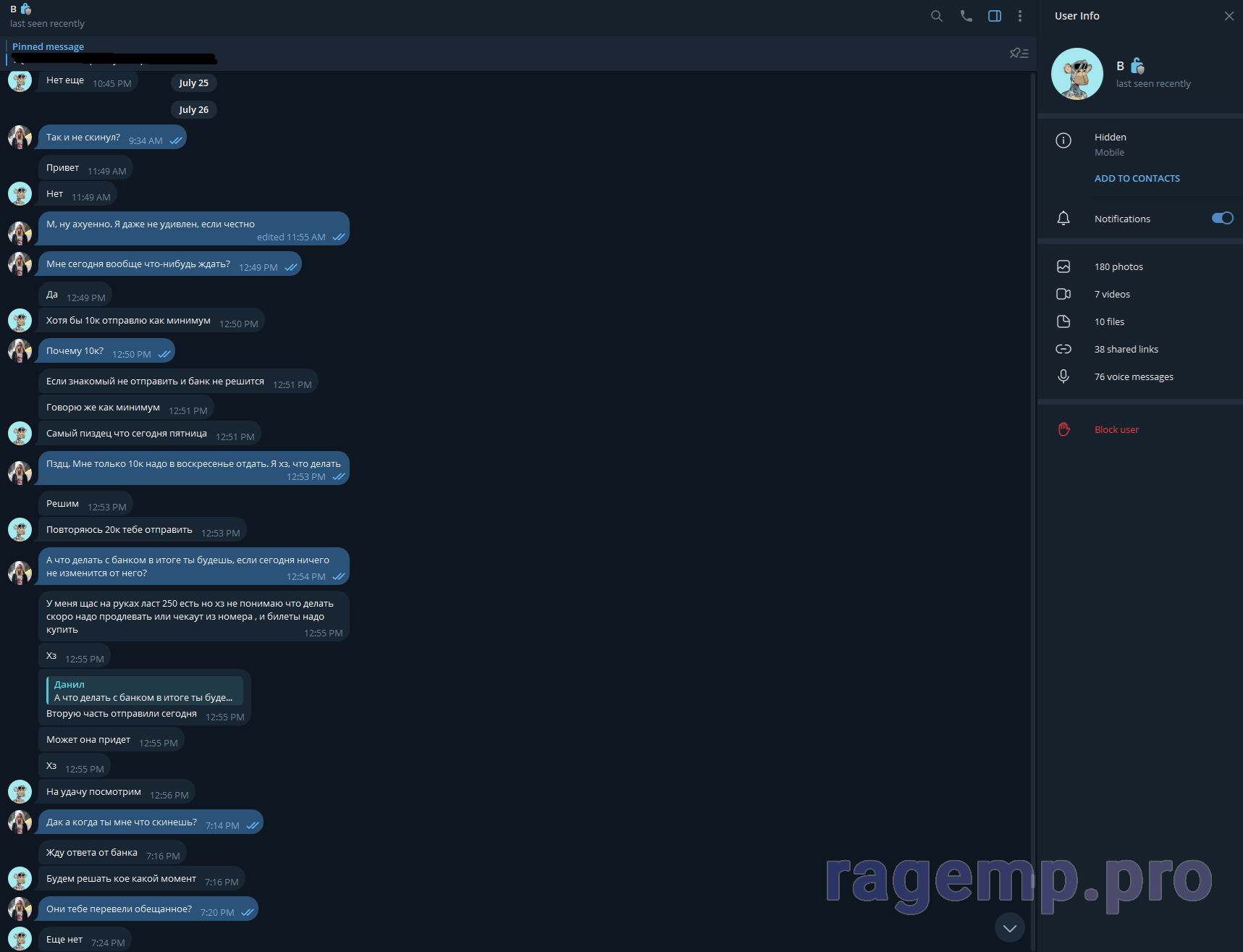
Task: Open search in this chat
Action: point(936,16)
